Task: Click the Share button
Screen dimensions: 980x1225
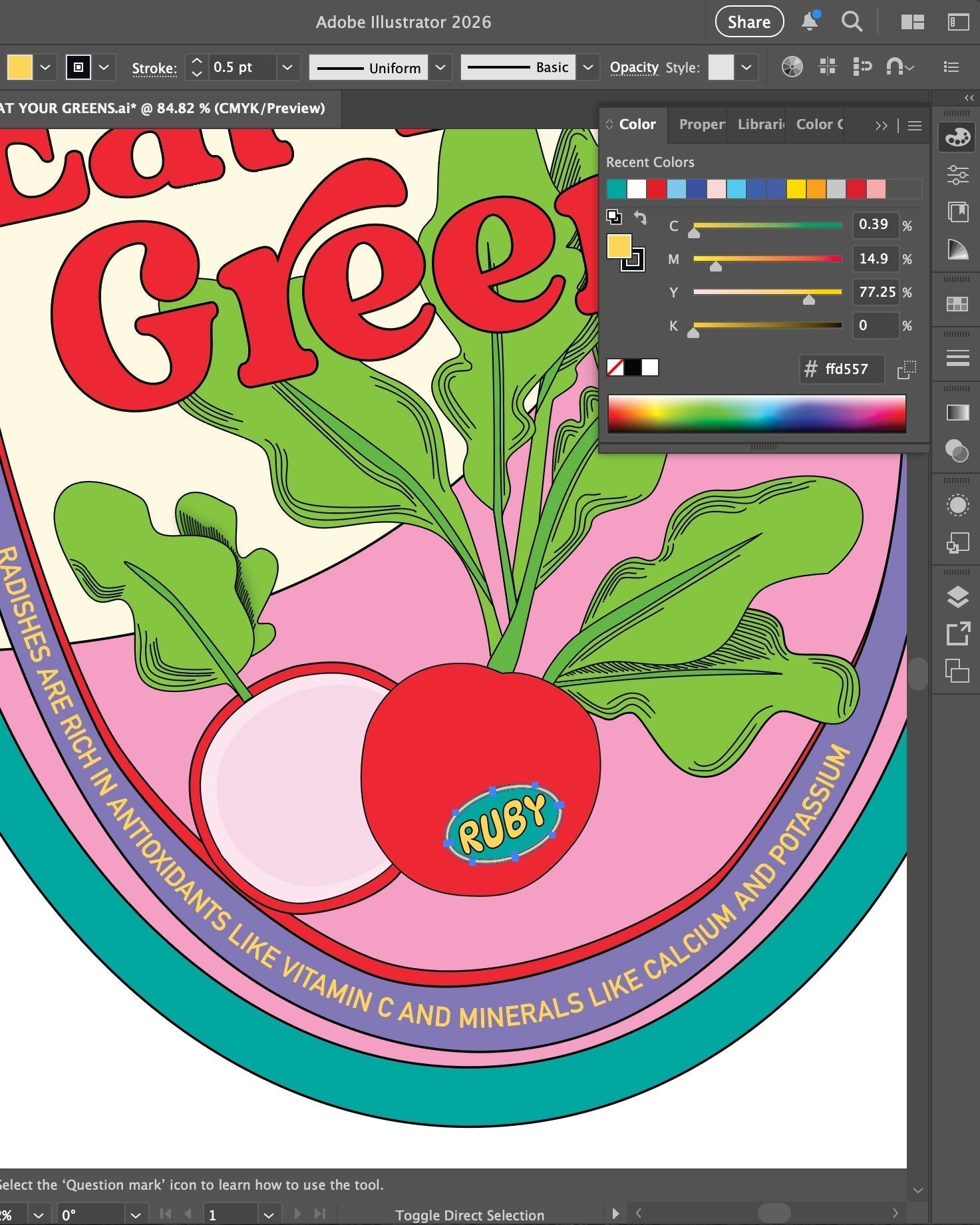Action: (749, 22)
